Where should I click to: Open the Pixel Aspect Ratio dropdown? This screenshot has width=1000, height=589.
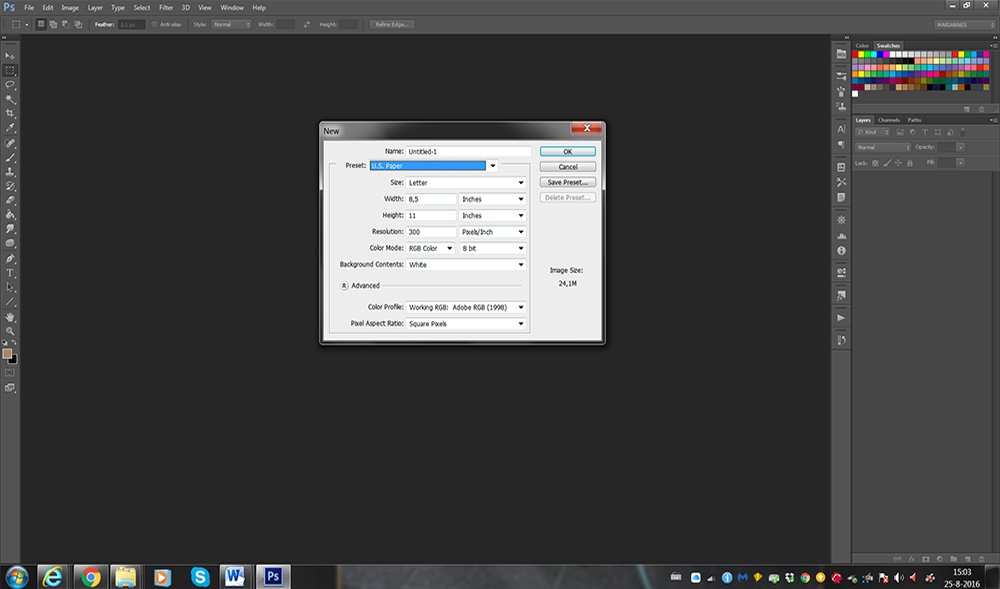(x=466, y=324)
